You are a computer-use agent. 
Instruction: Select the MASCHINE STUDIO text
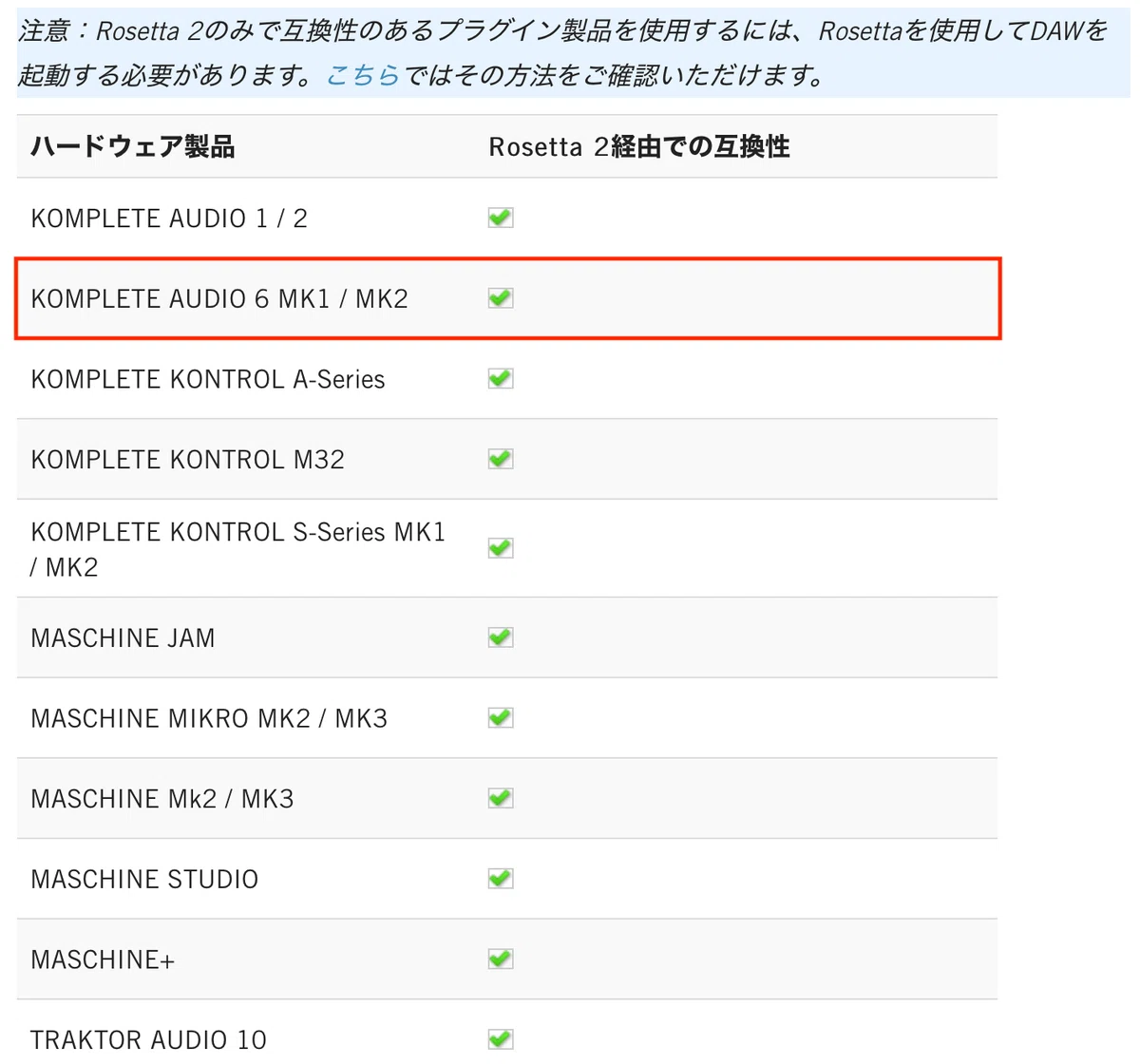point(144,879)
